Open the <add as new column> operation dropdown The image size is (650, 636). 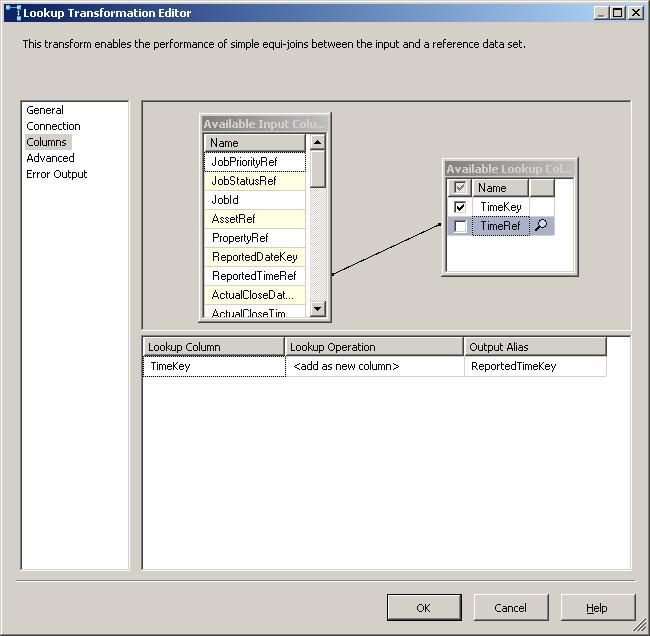(x=375, y=367)
